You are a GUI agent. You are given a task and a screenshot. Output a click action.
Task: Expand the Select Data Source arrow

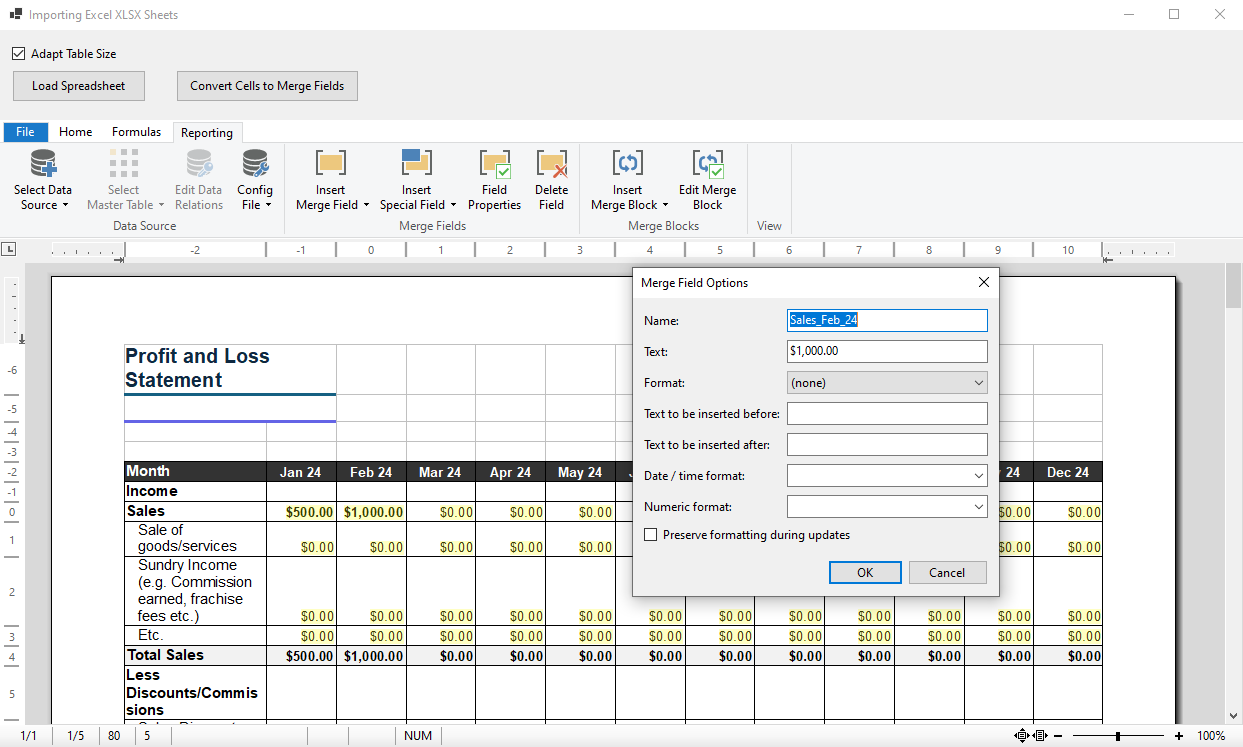[65, 206]
